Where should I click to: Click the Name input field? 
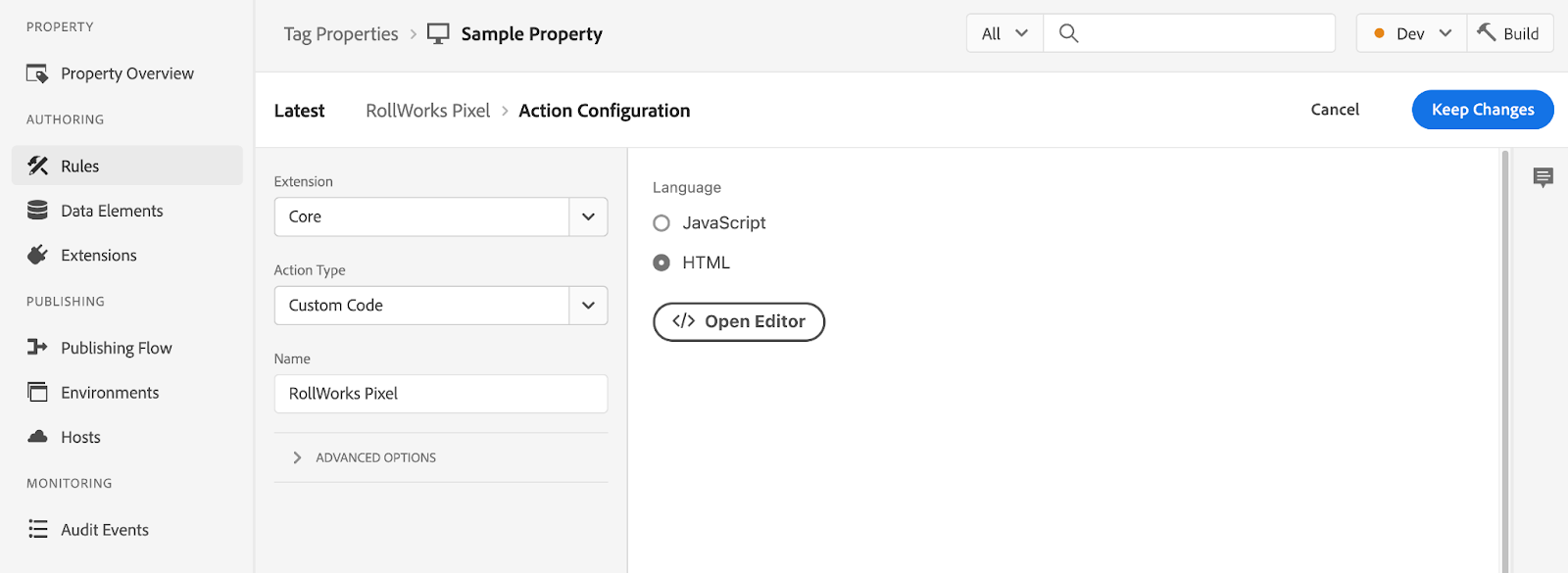(440, 394)
